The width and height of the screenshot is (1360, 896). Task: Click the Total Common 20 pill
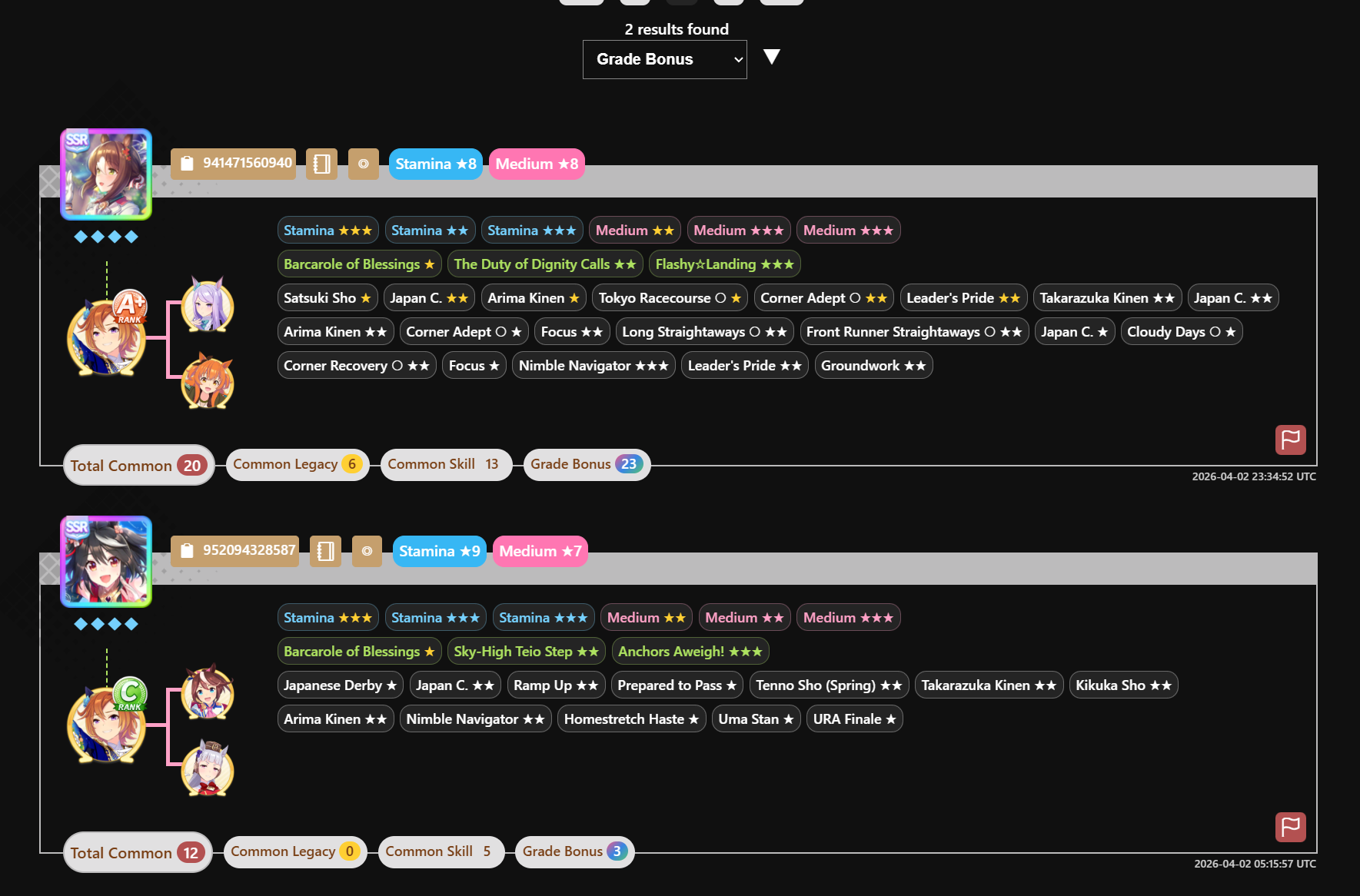pos(139,465)
